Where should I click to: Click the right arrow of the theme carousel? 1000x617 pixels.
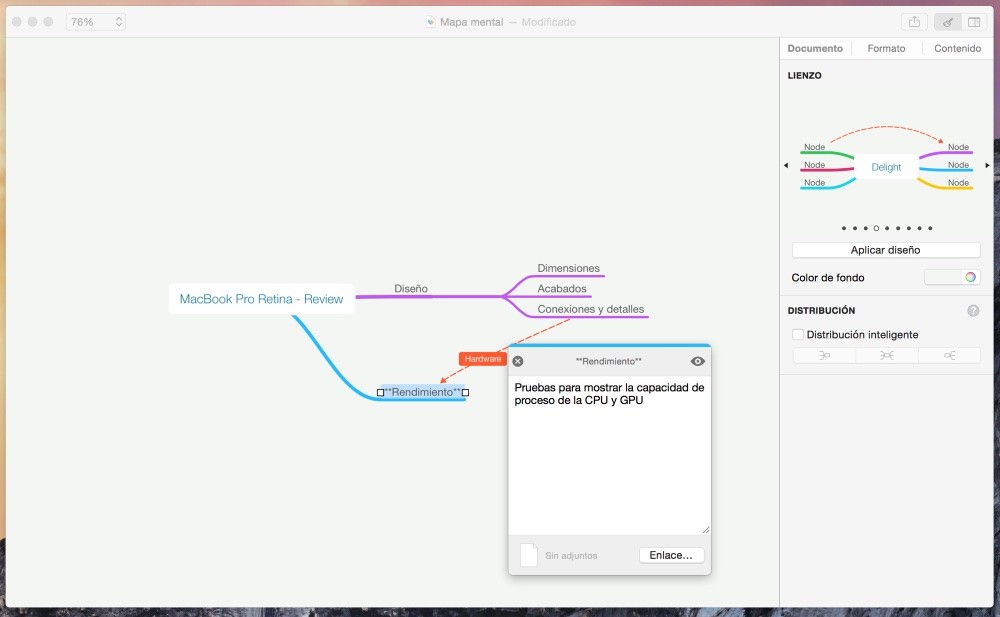tap(986, 167)
